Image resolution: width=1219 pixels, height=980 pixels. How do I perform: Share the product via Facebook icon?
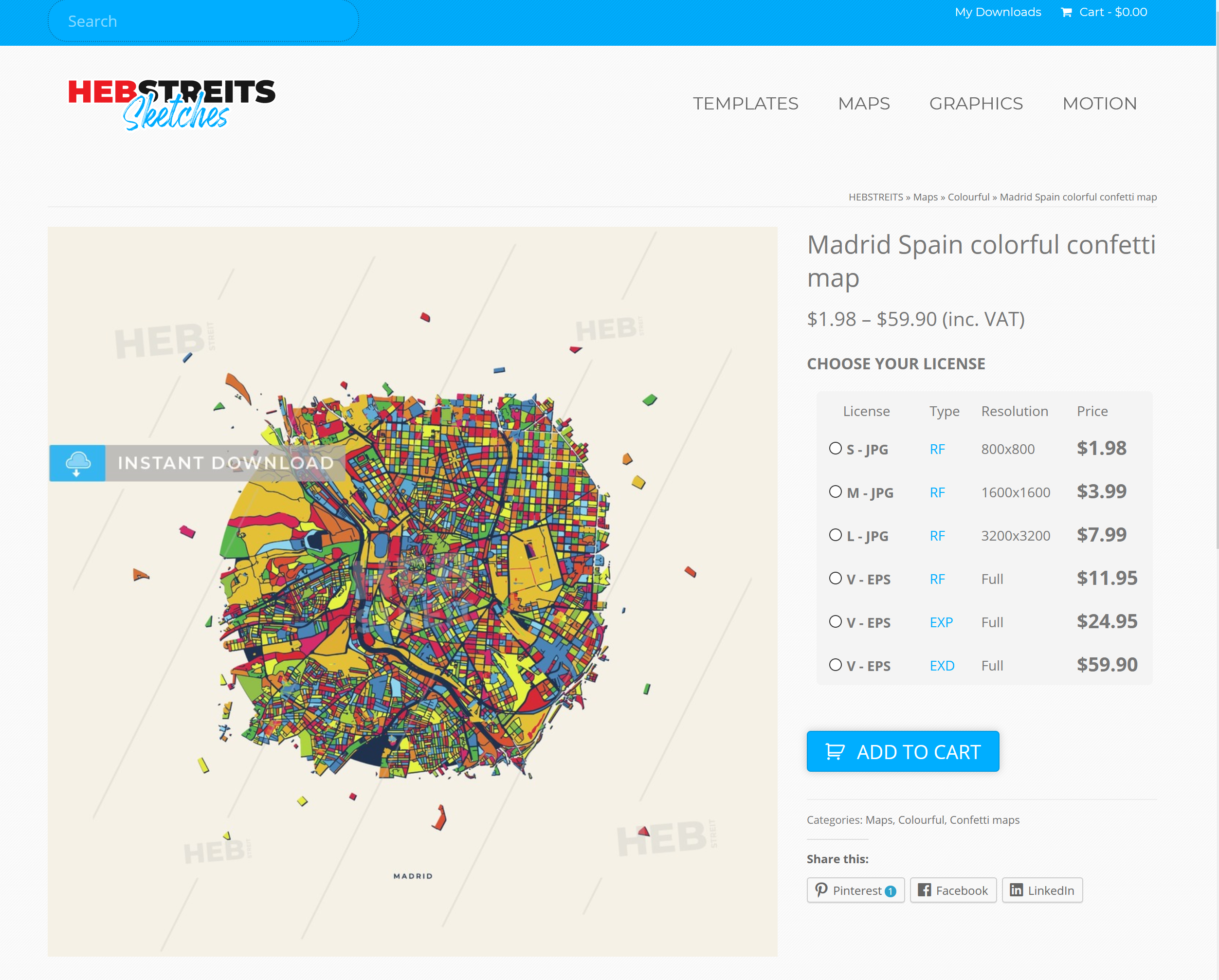[x=925, y=890]
